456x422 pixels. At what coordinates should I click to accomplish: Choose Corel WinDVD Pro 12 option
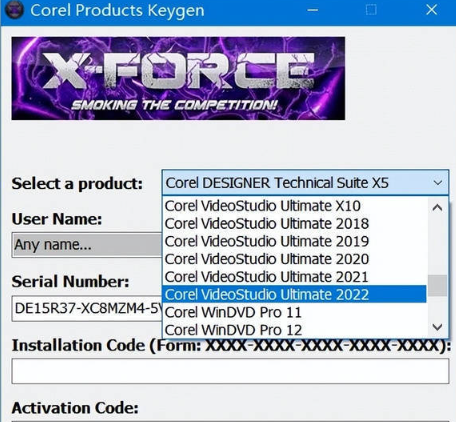(x=294, y=330)
